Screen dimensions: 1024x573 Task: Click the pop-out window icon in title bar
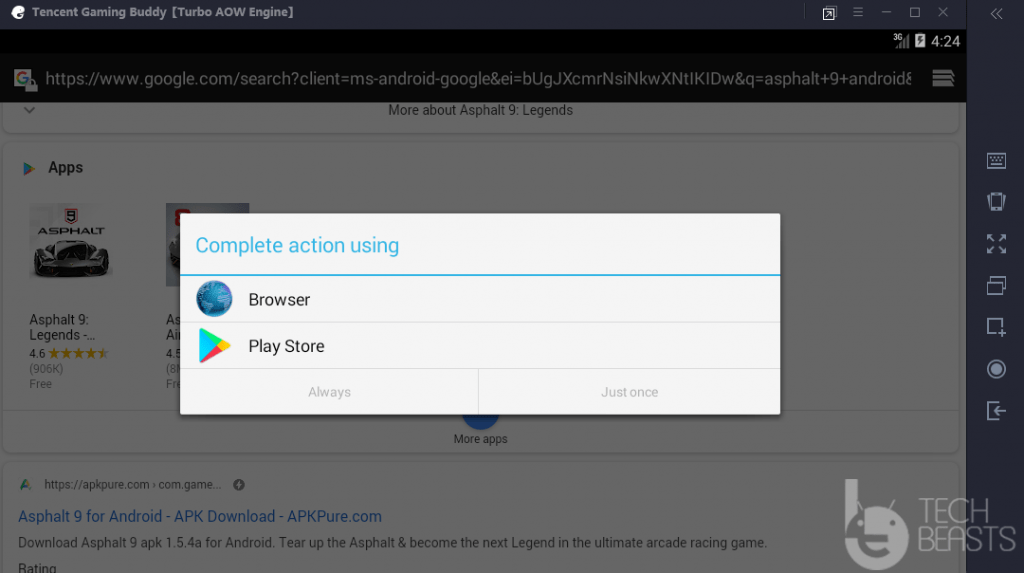pos(829,13)
